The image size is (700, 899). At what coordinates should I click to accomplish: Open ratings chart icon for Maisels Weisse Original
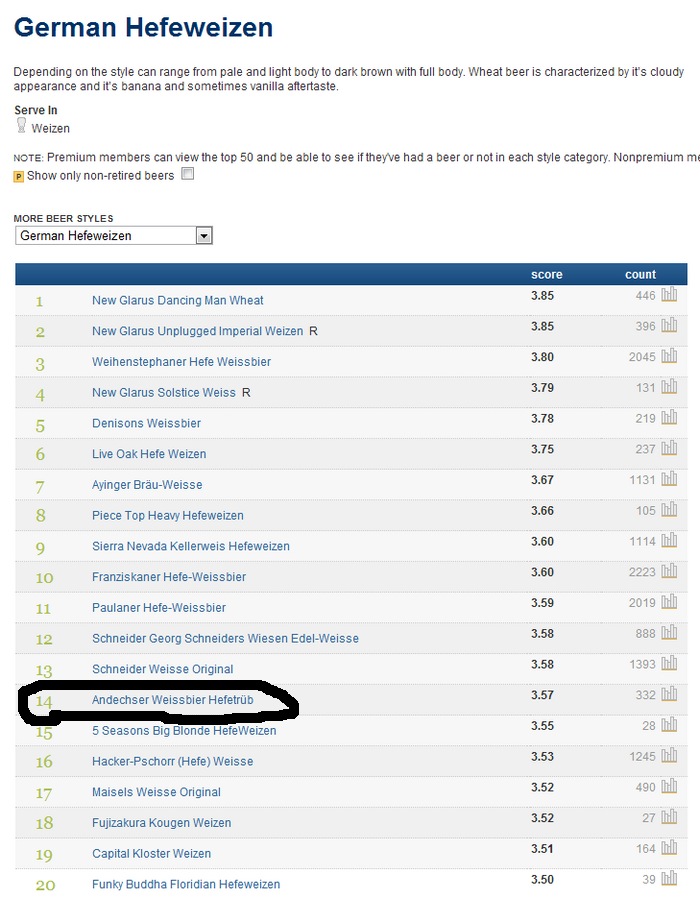669,786
